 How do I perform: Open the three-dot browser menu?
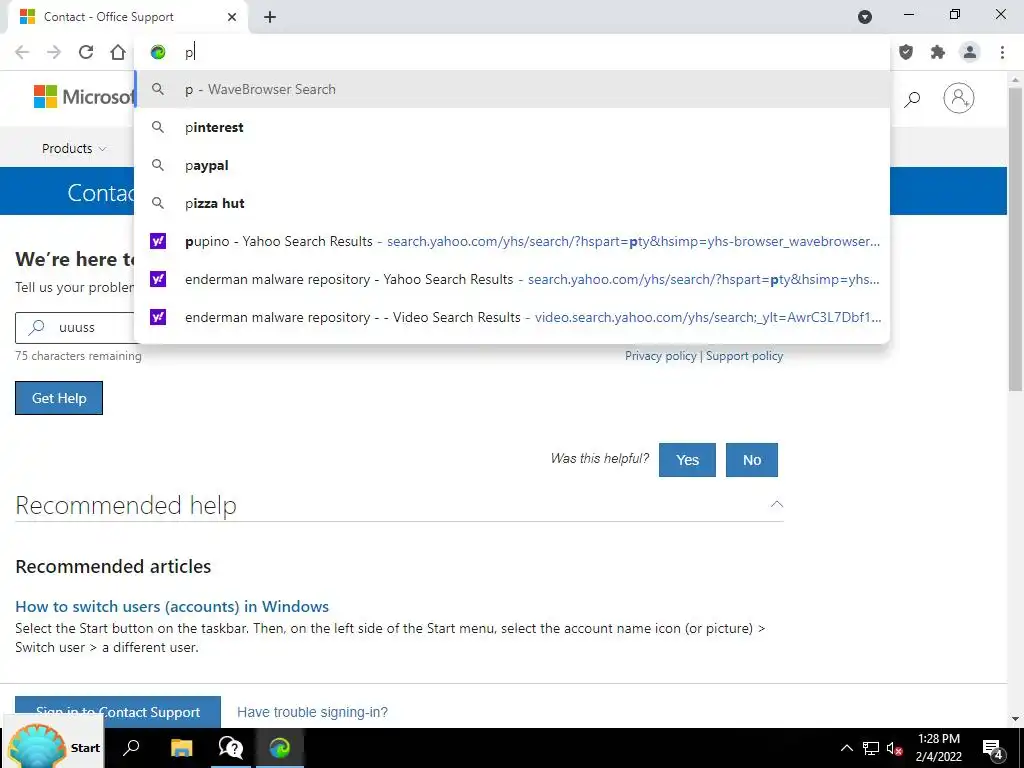pos(1002,52)
